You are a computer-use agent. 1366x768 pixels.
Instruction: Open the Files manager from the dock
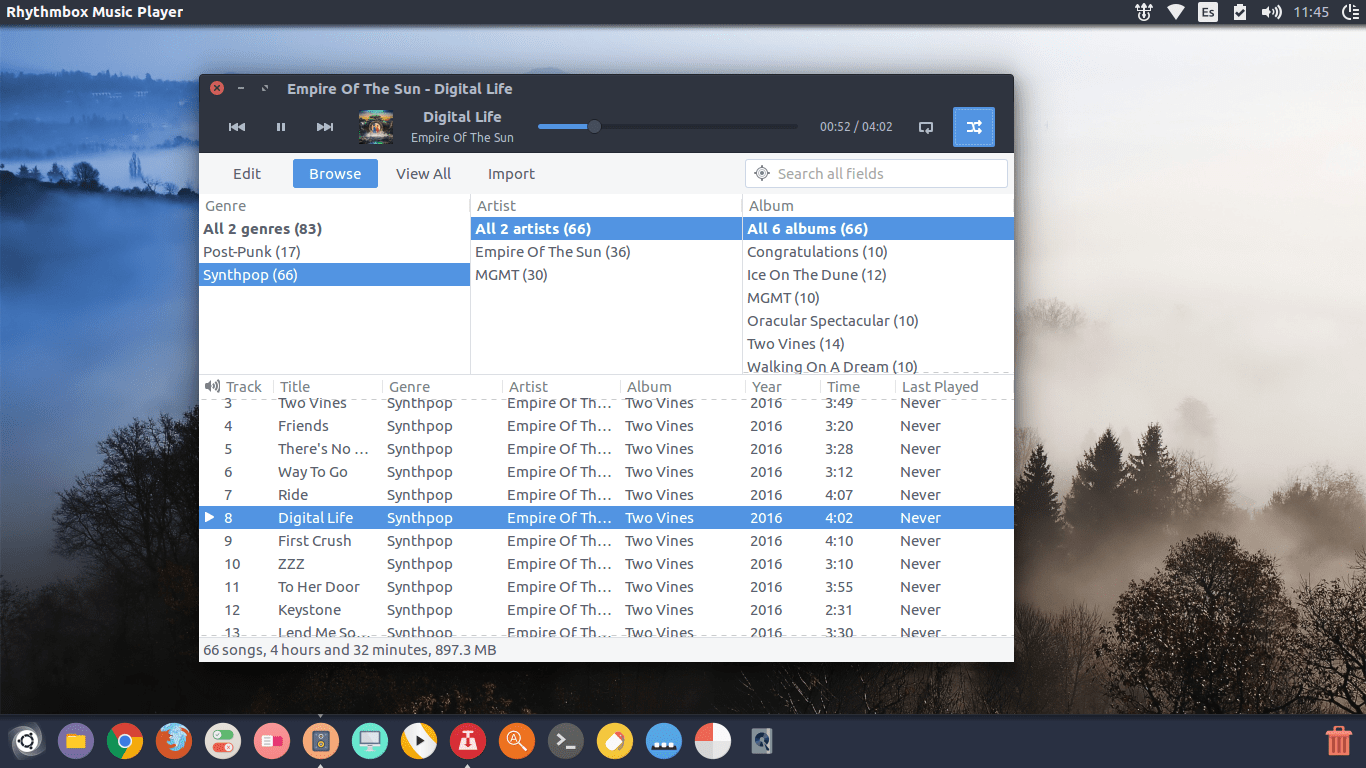76,741
